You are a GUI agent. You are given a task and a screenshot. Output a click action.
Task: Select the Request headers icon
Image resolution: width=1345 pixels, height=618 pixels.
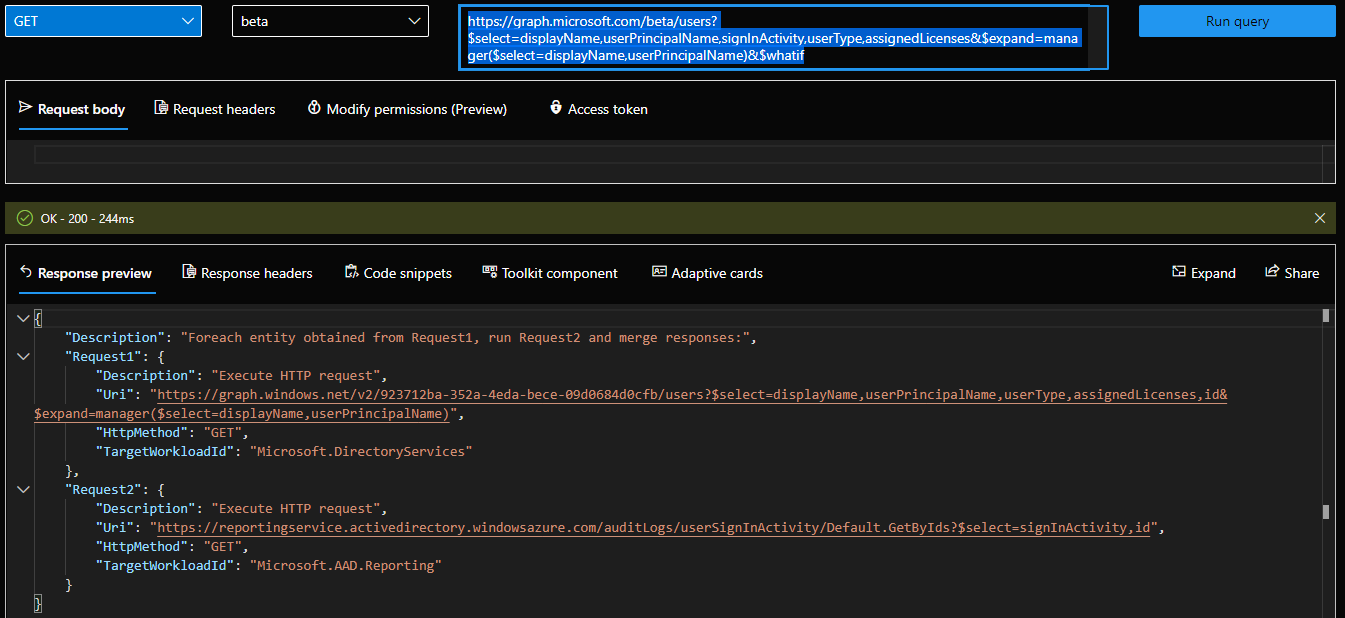coord(160,108)
